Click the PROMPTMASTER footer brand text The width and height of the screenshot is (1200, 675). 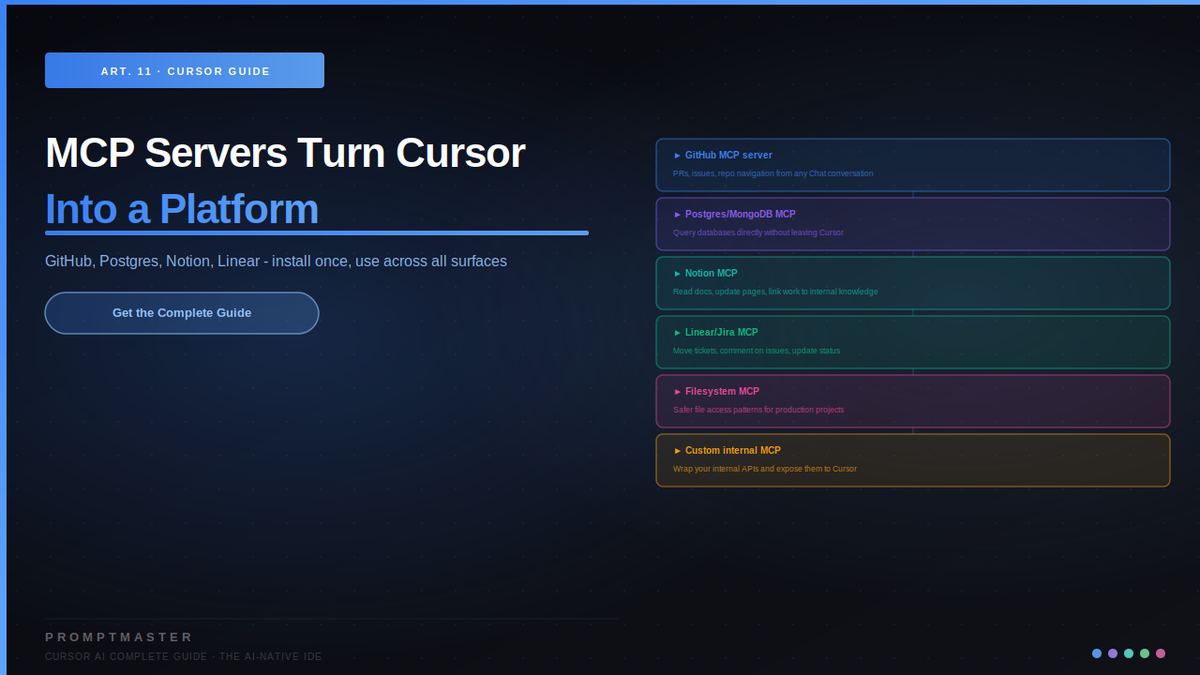click(x=119, y=637)
